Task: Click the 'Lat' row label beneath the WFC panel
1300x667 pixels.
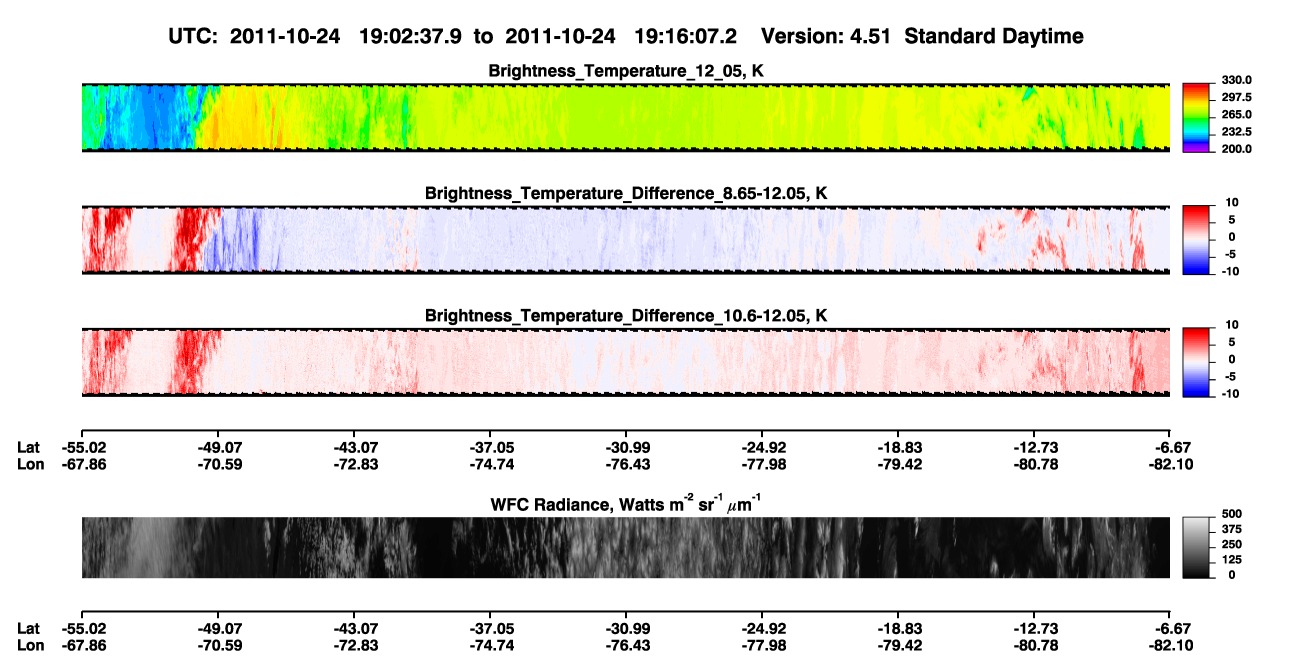Action: coord(28,629)
